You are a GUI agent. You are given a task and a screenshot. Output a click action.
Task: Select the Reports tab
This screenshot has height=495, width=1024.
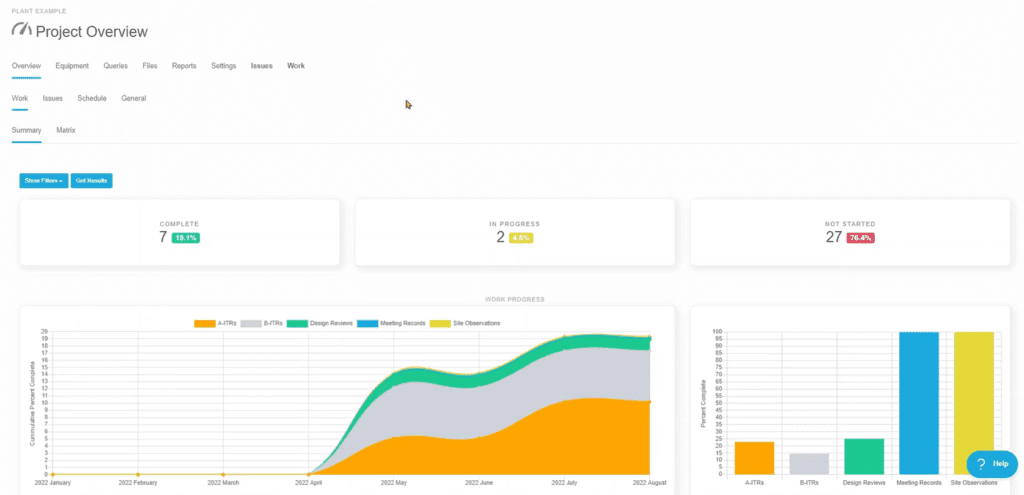184,66
